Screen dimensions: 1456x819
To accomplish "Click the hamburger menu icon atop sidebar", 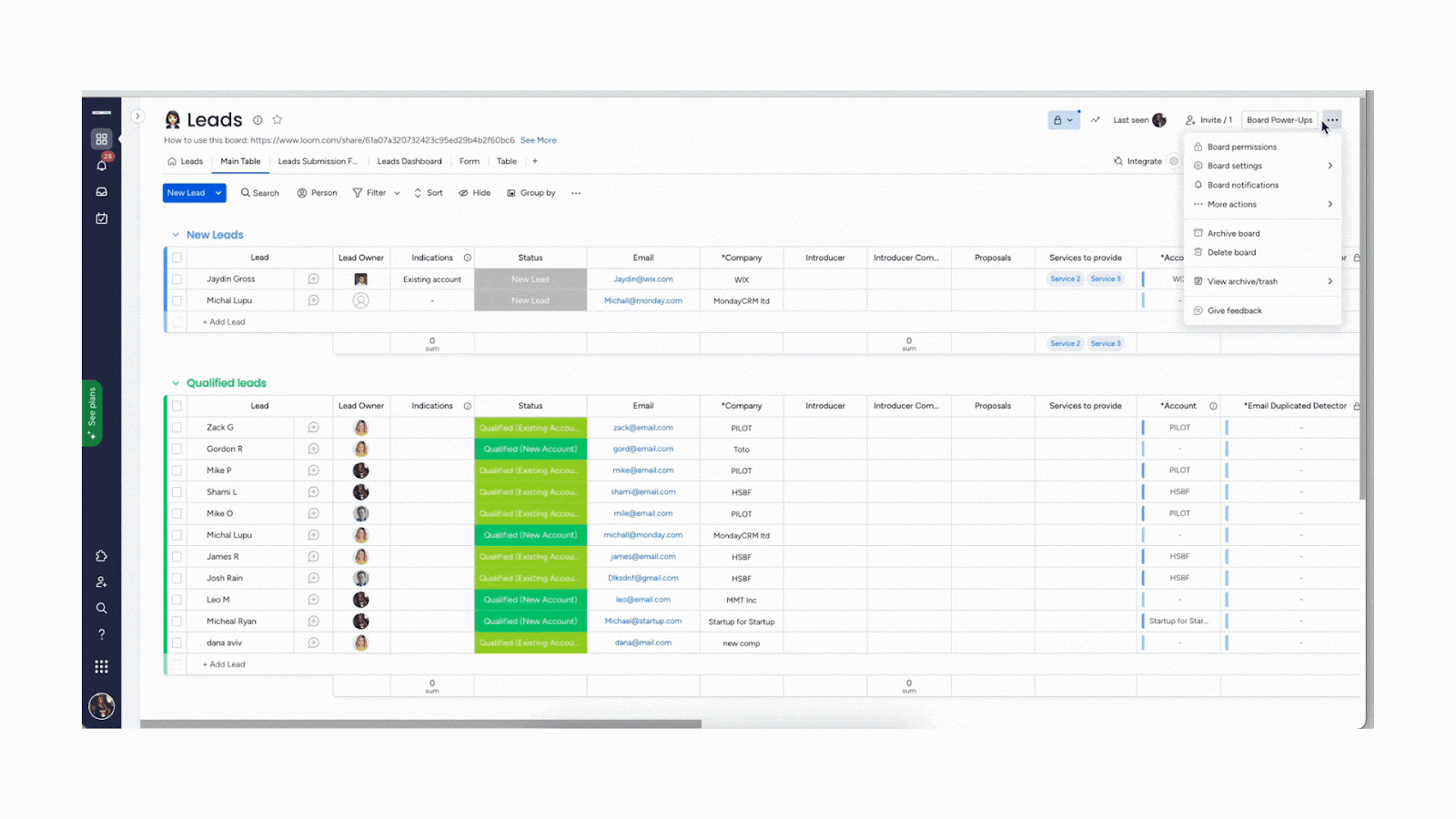I will pyautogui.click(x=102, y=113).
